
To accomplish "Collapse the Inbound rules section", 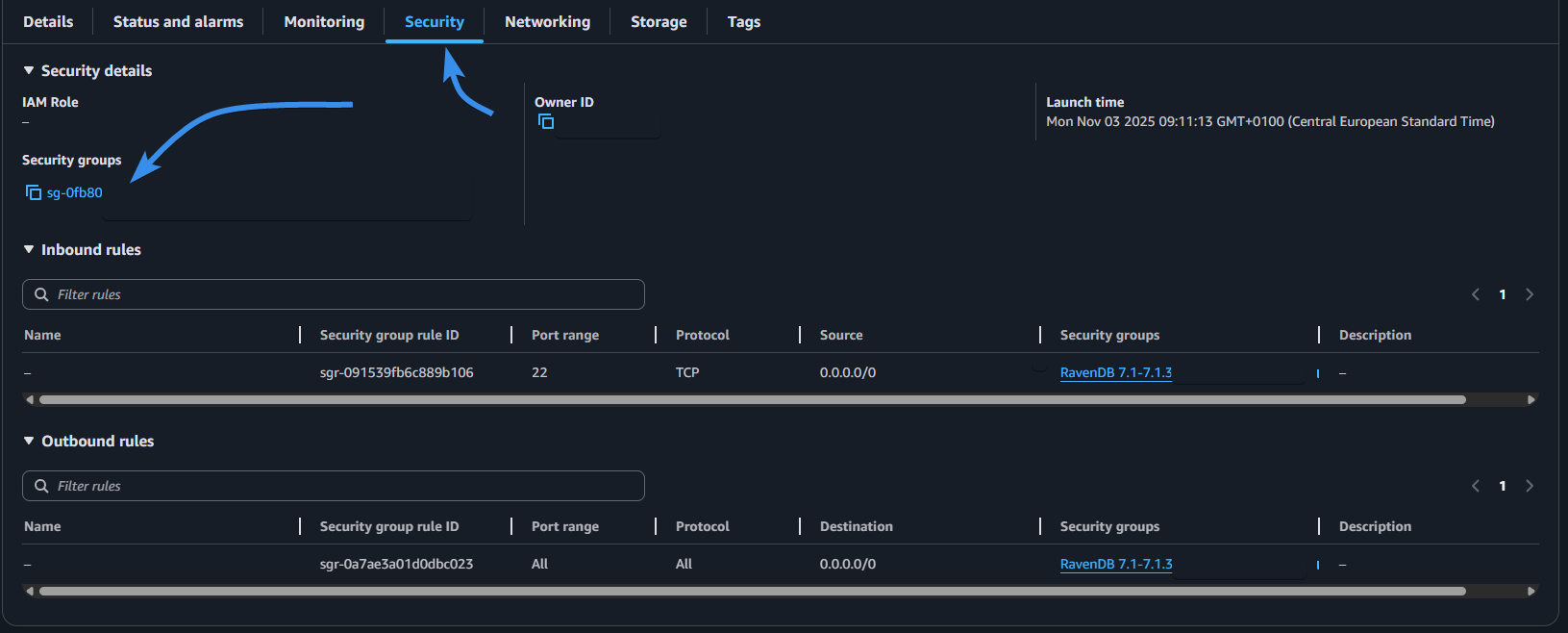I will click(x=29, y=249).
